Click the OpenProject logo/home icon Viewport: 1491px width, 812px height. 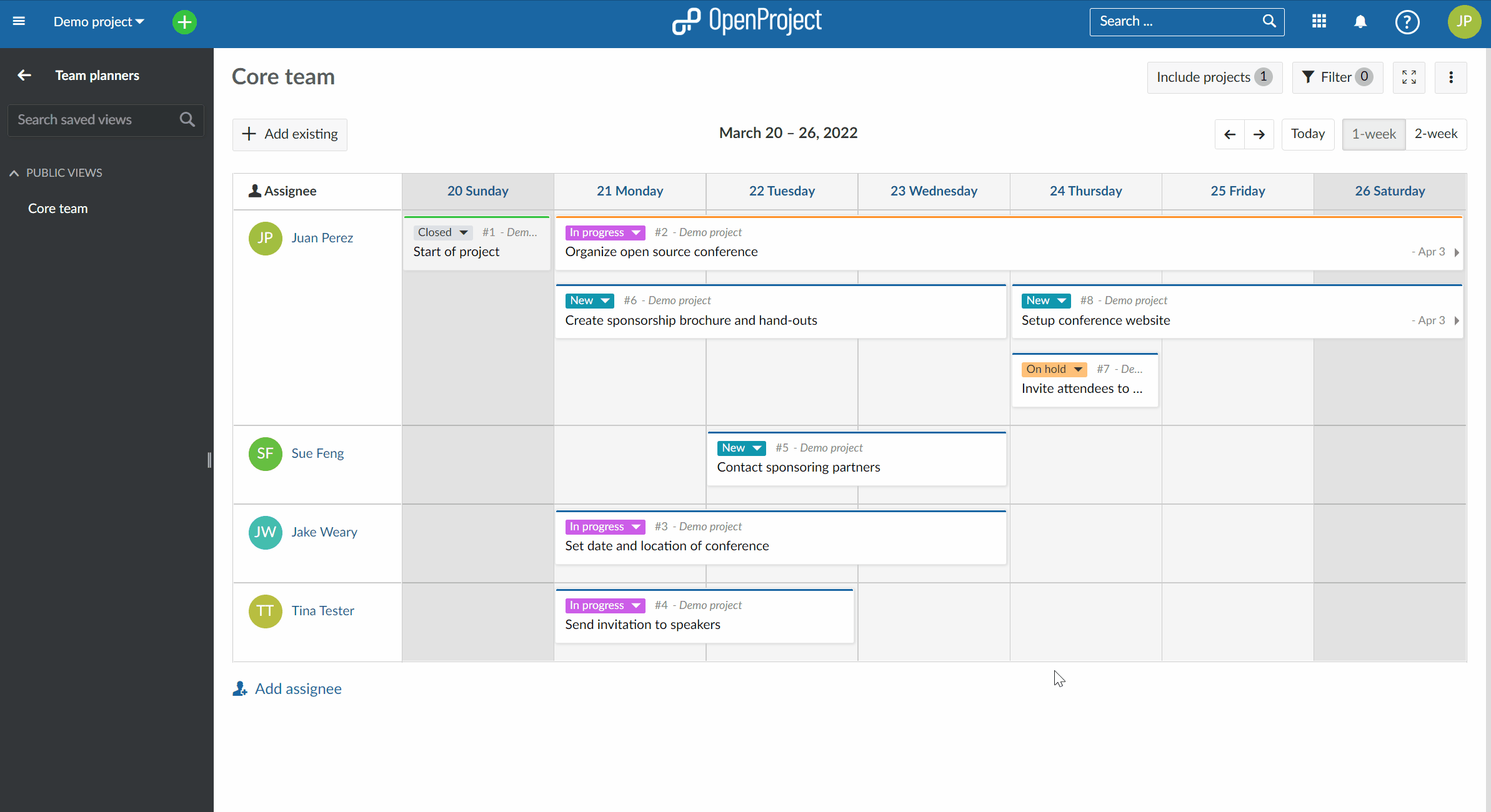point(745,20)
